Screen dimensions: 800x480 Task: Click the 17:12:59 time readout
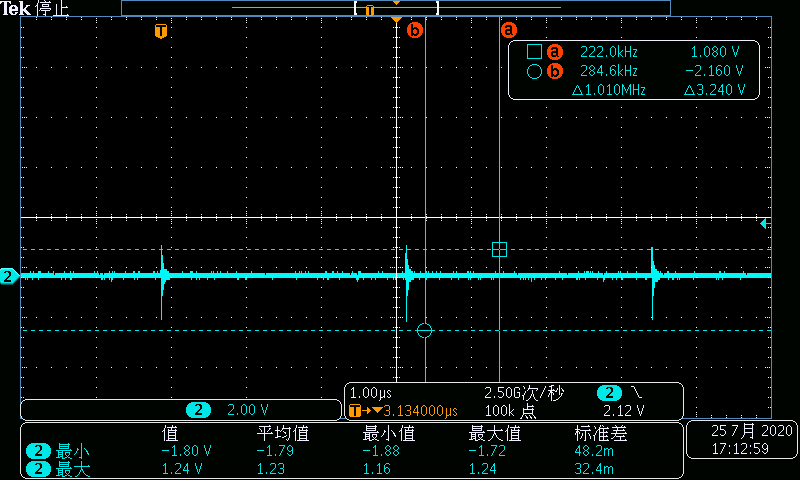click(740, 449)
